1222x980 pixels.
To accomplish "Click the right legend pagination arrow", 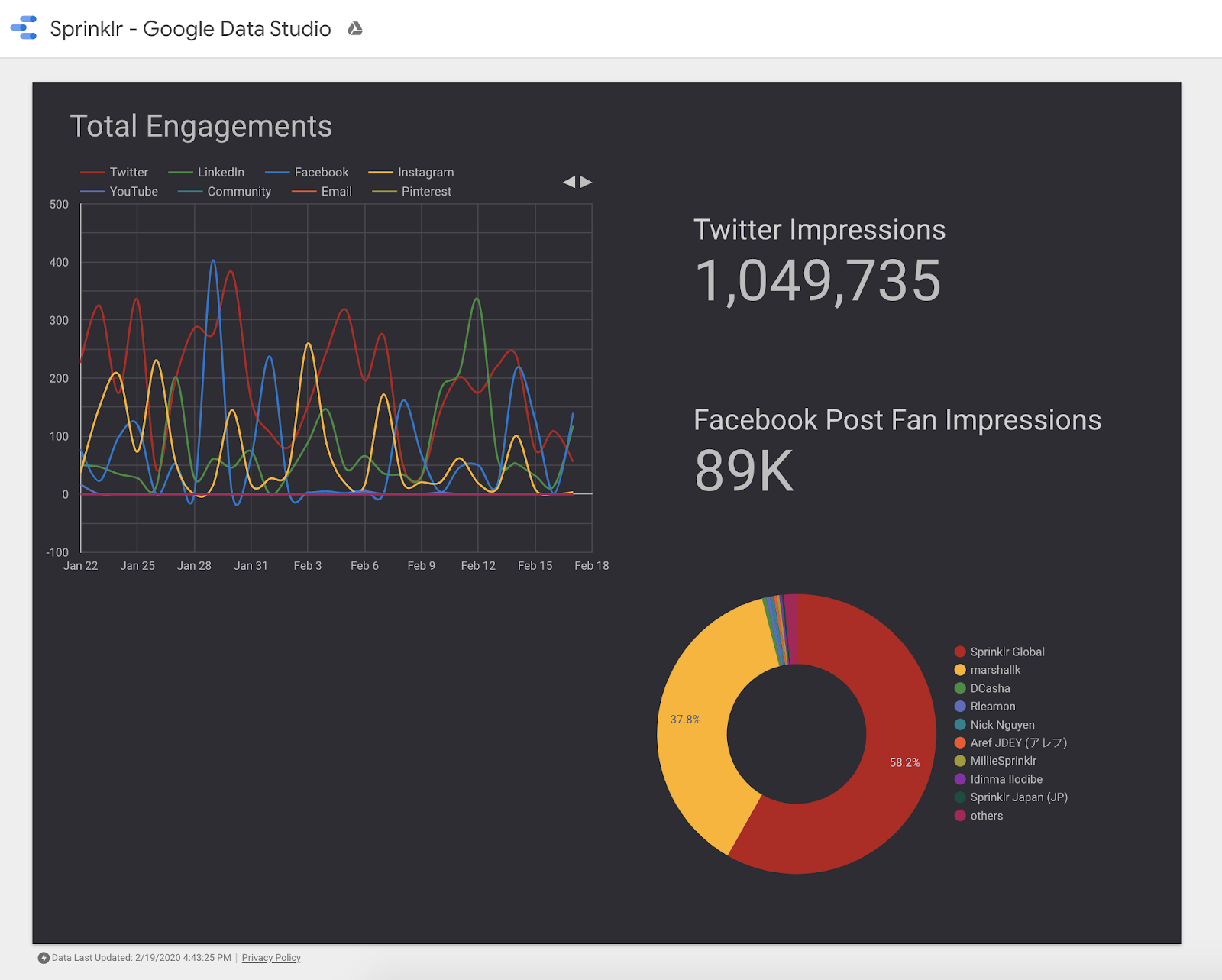I will (x=586, y=182).
